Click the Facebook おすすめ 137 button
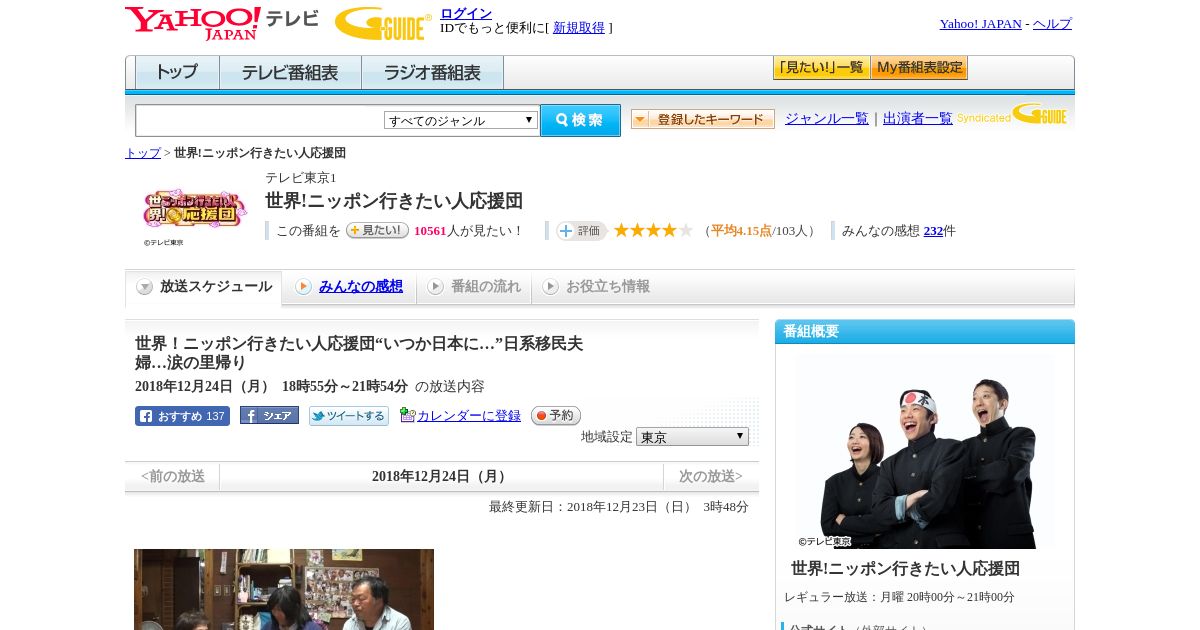 pos(182,416)
